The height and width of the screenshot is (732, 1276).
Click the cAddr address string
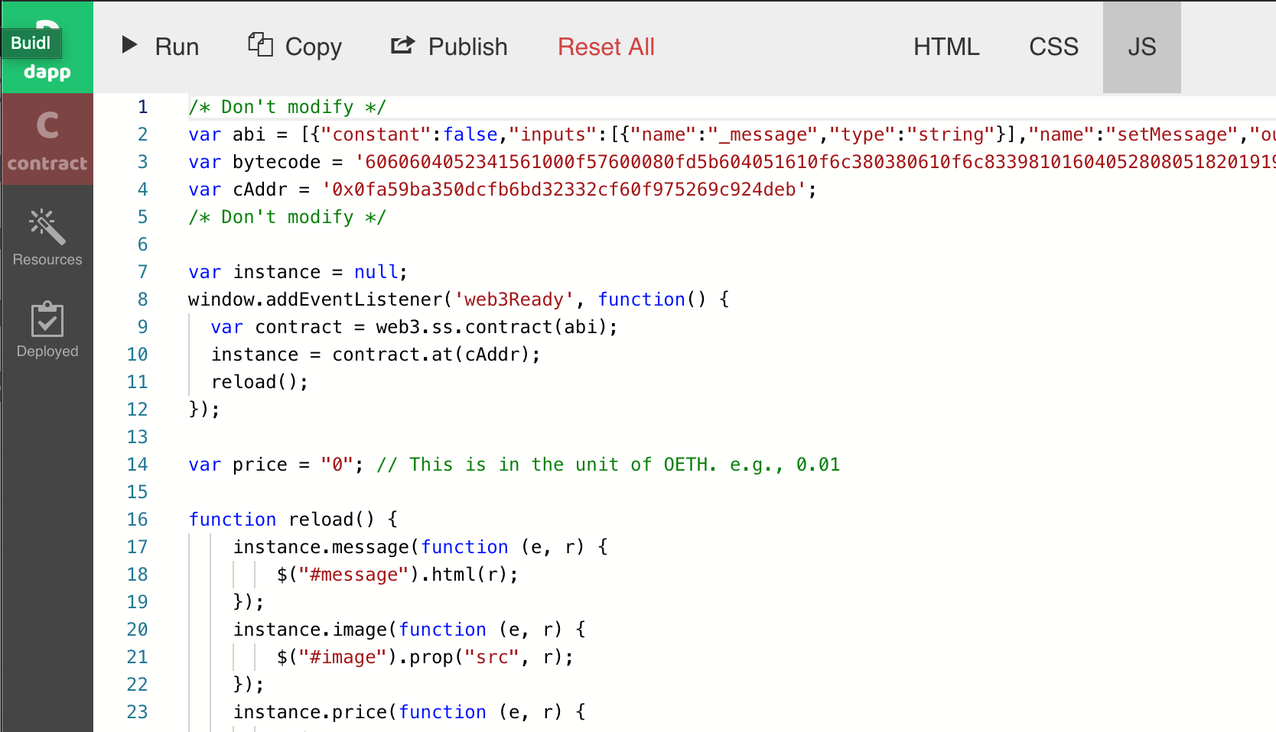(x=564, y=189)
